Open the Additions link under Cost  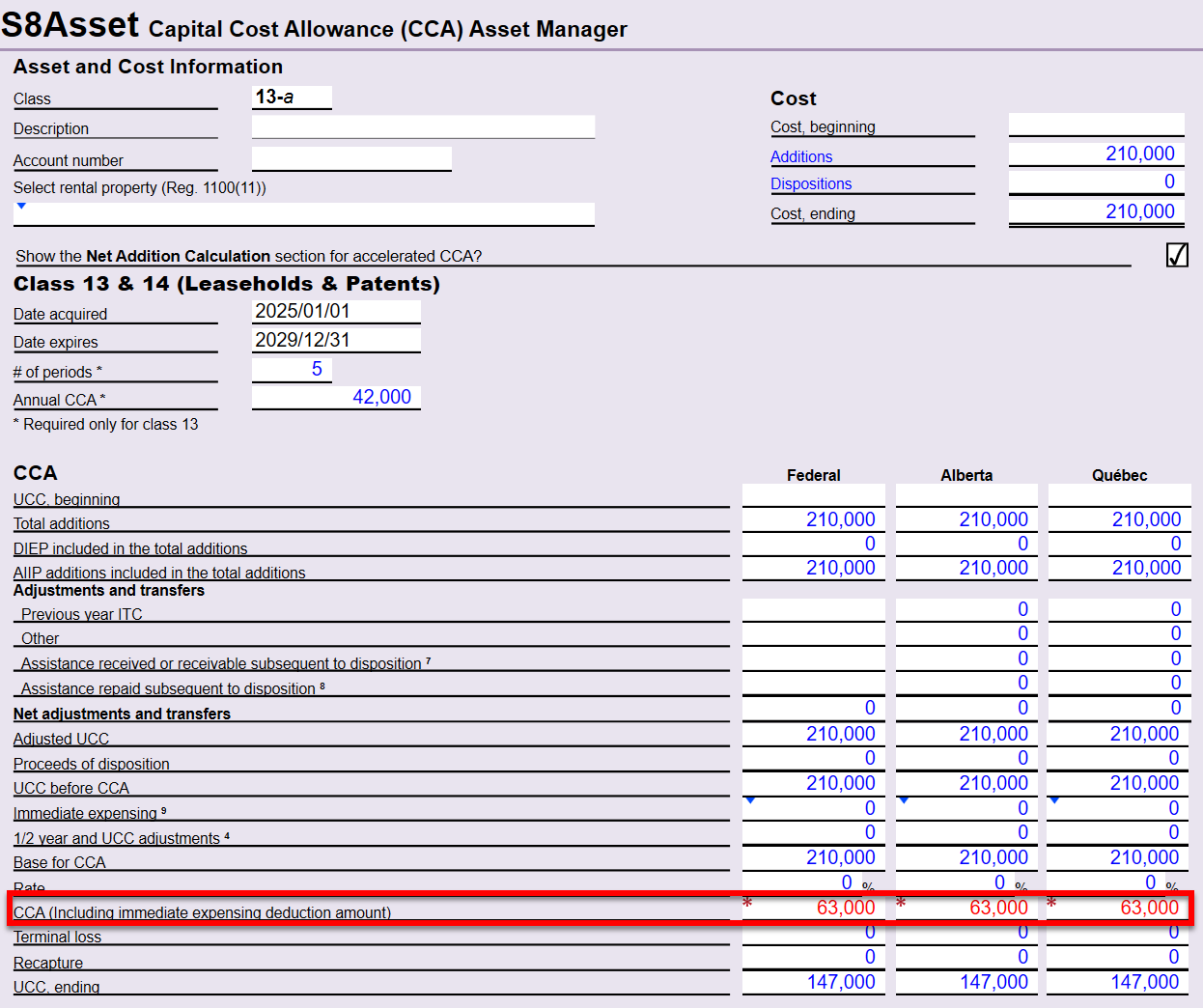801,156
